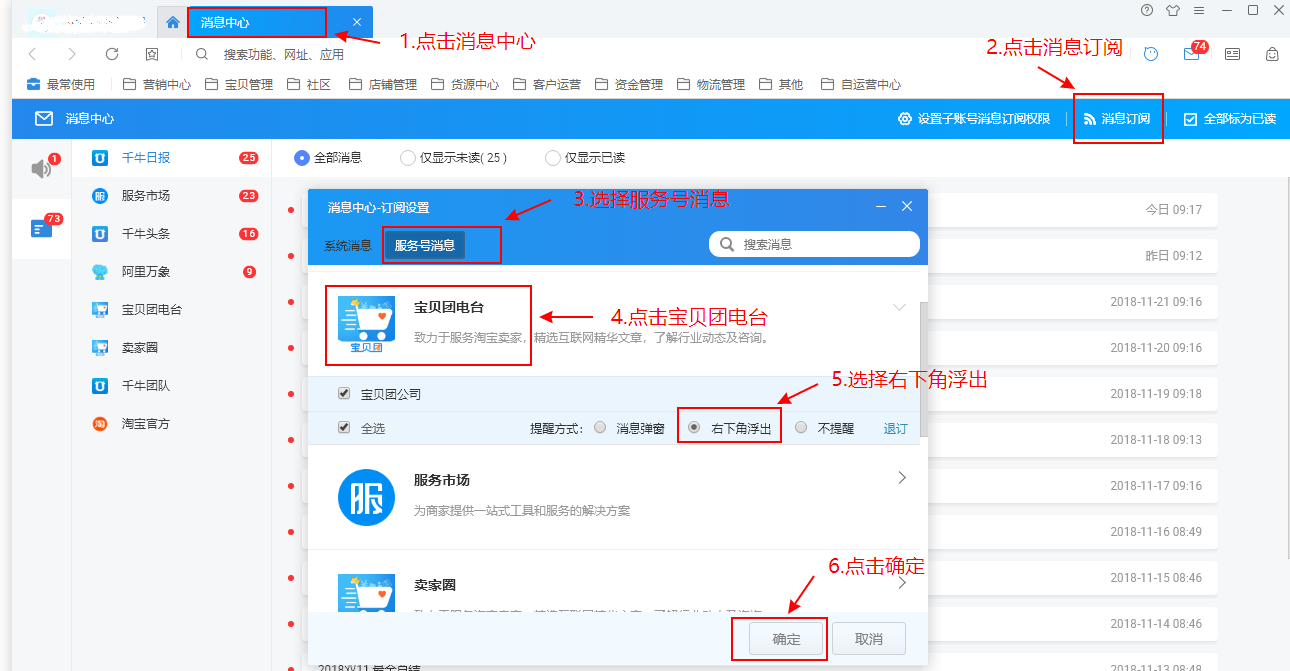Collapse the 宝贝团电台 section chevron
The height and width of the screenshot is (671, 1290).
point(900,307)
